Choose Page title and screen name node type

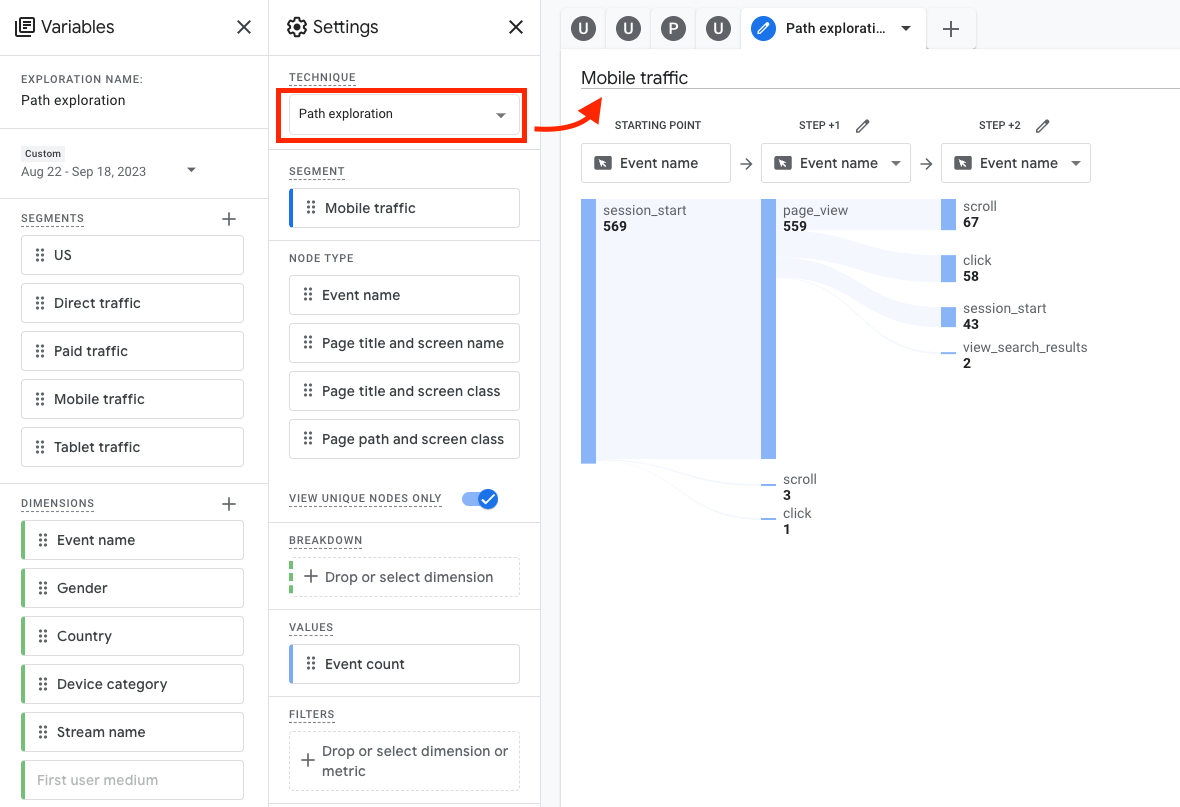click(404, 343)
